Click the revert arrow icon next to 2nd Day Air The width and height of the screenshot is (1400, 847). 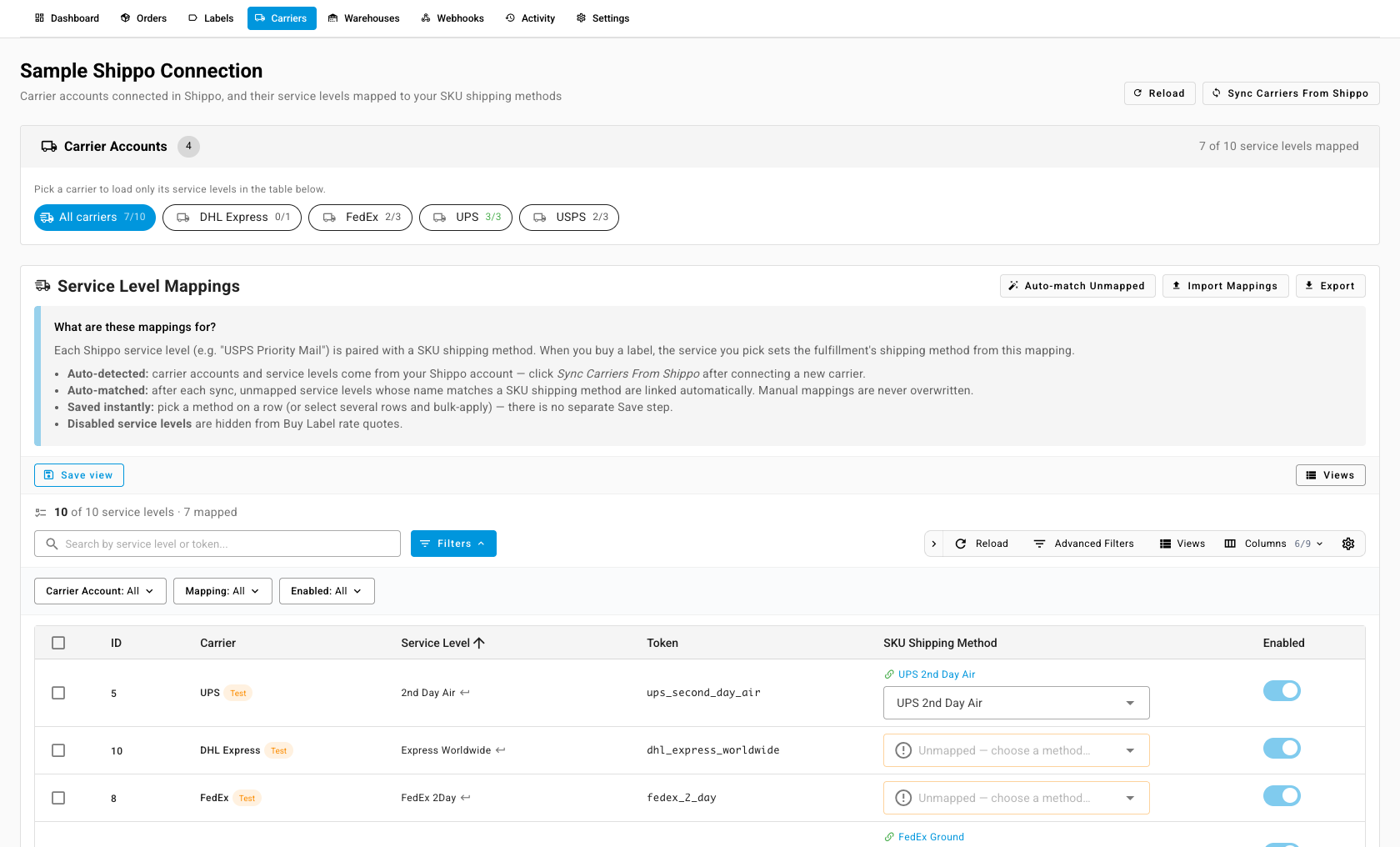465,692
